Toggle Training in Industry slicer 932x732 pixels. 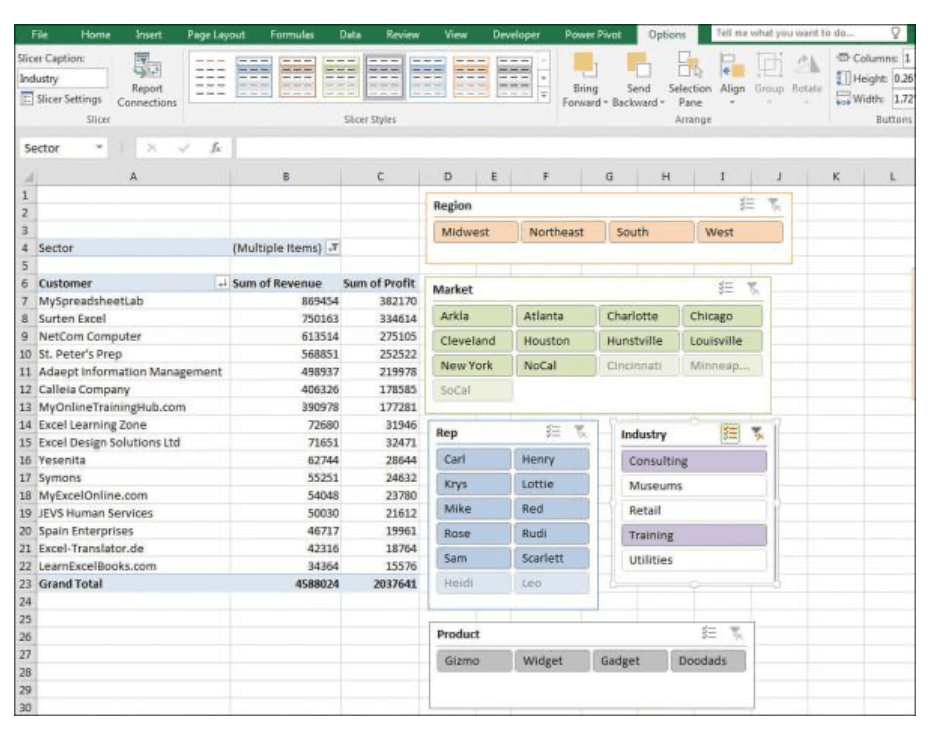pos(694,535)
